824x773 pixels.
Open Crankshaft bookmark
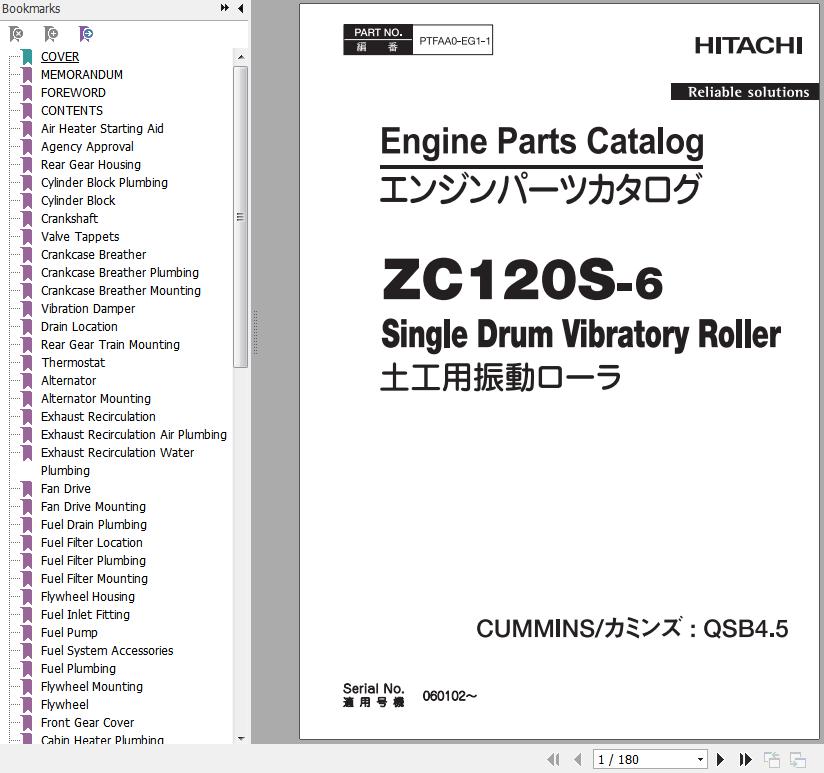coord(69,219)
